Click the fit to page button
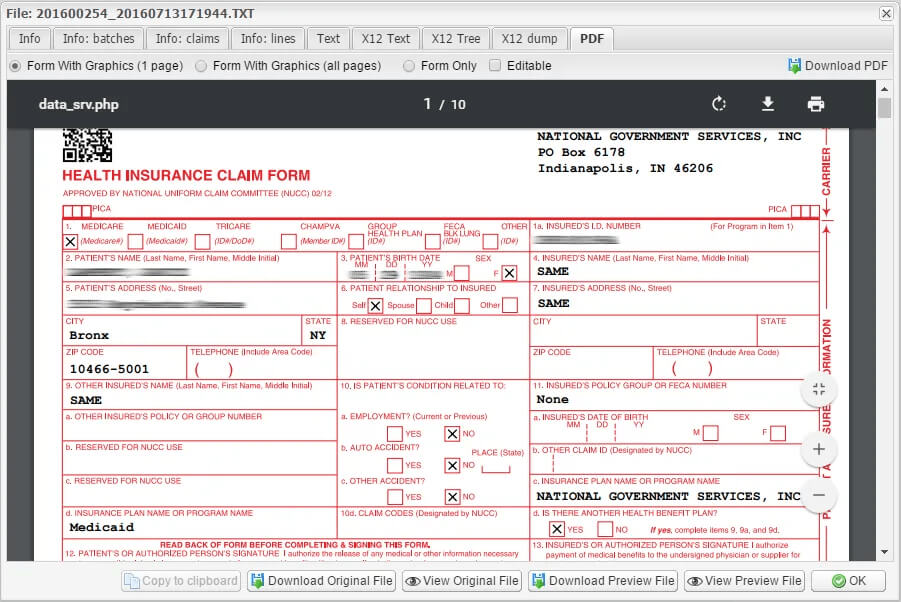This screenshot has height=602, width=901. coord(819,390)
